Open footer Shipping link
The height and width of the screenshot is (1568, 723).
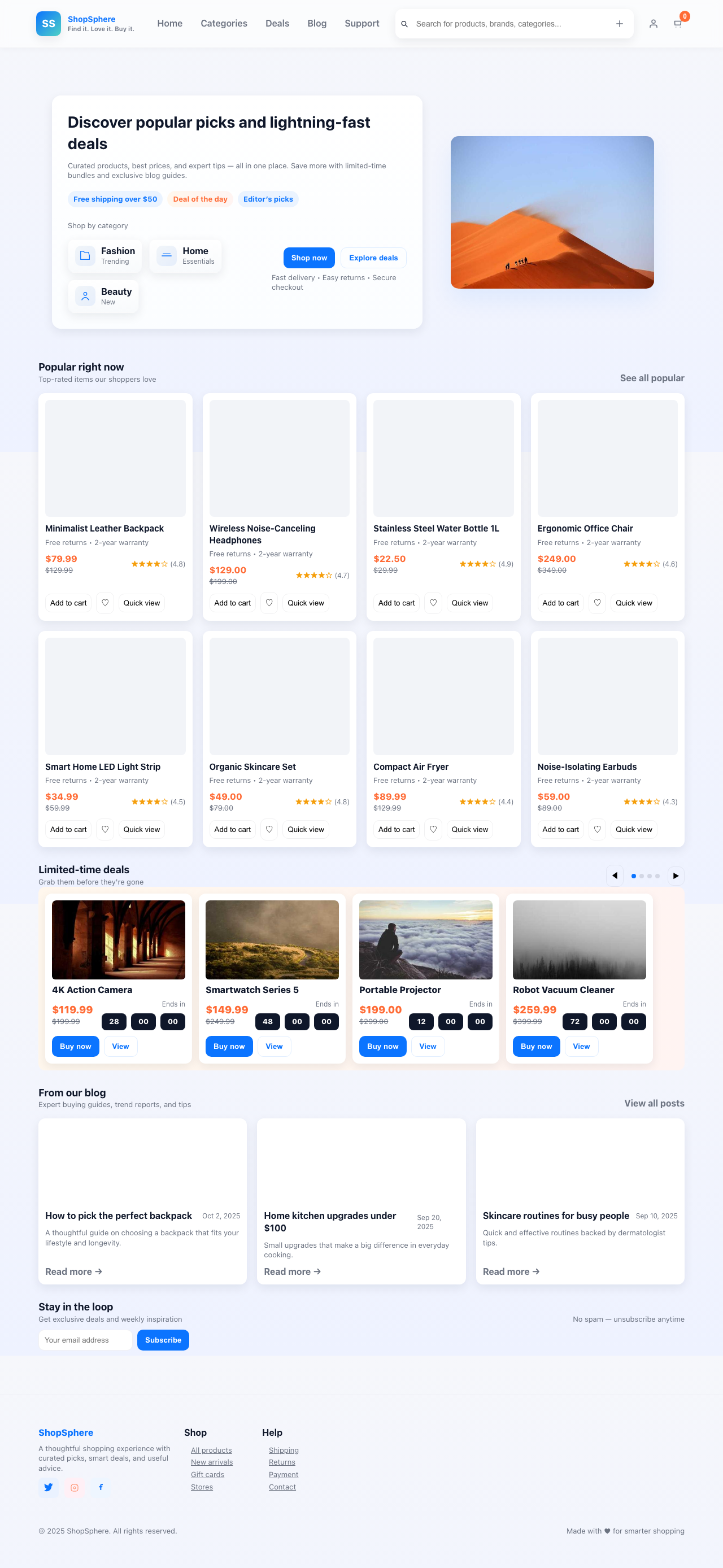coord(284,1450)
